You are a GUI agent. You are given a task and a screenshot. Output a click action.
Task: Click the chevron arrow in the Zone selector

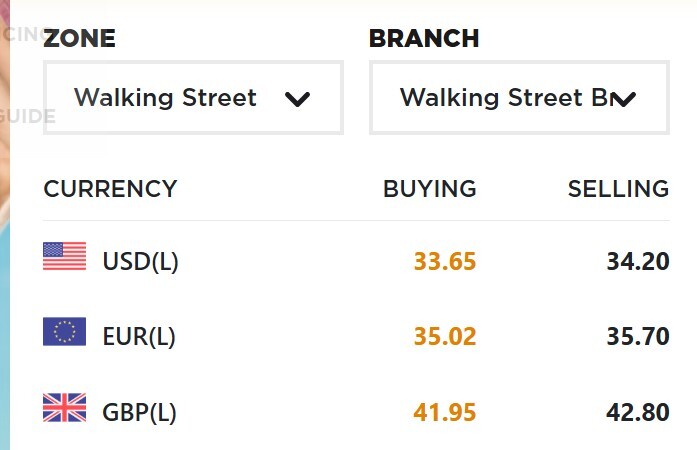298,99
